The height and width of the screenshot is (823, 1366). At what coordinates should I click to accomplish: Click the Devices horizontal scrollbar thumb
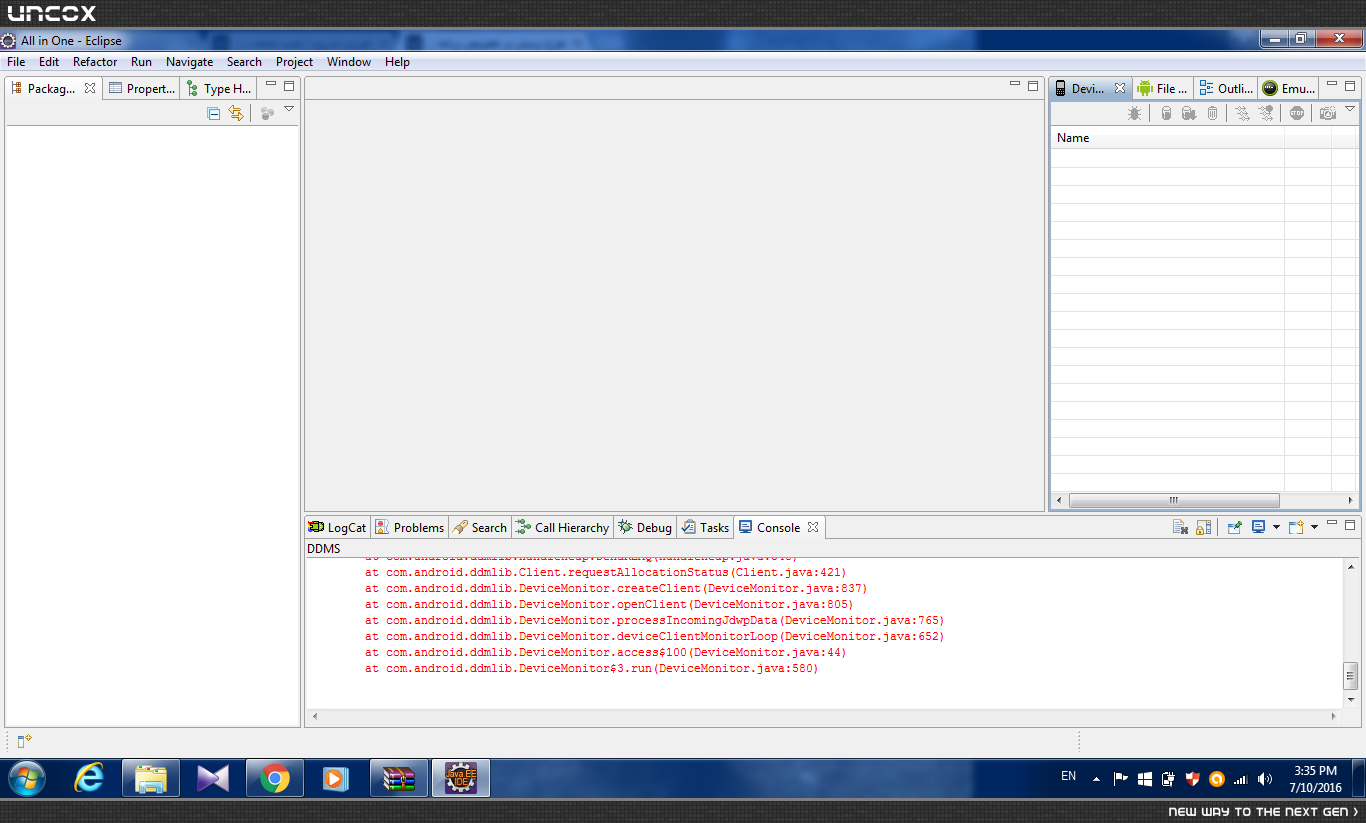click(1174, 500)
